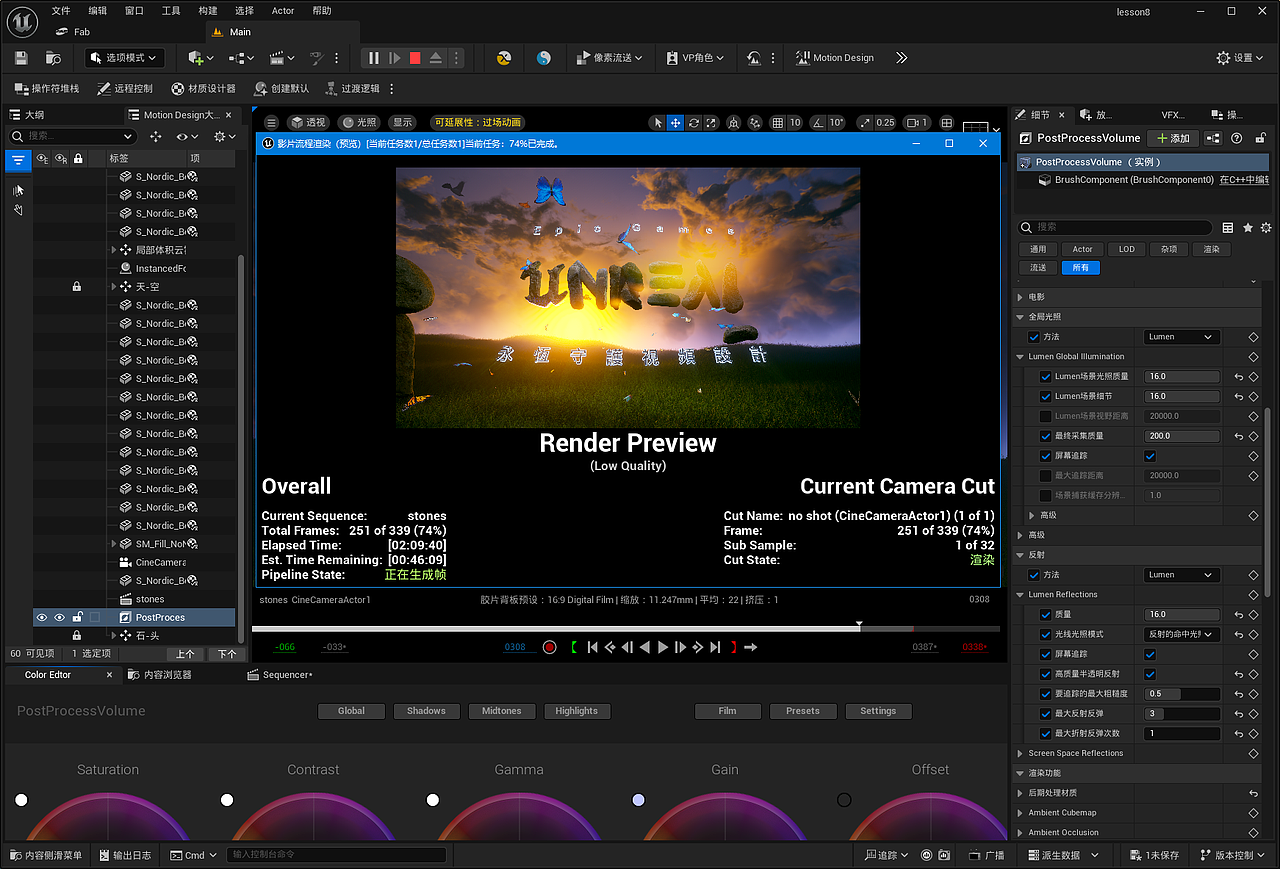Activate the Translate move gizmo tool
The height and width of the screenshot is (869, 1280).
[x=675, y=123]
